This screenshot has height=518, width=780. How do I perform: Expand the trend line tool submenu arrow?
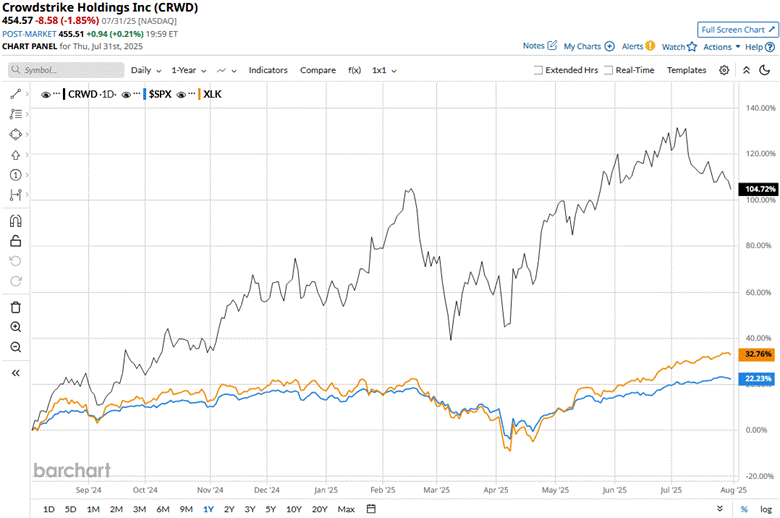point(27,94)
